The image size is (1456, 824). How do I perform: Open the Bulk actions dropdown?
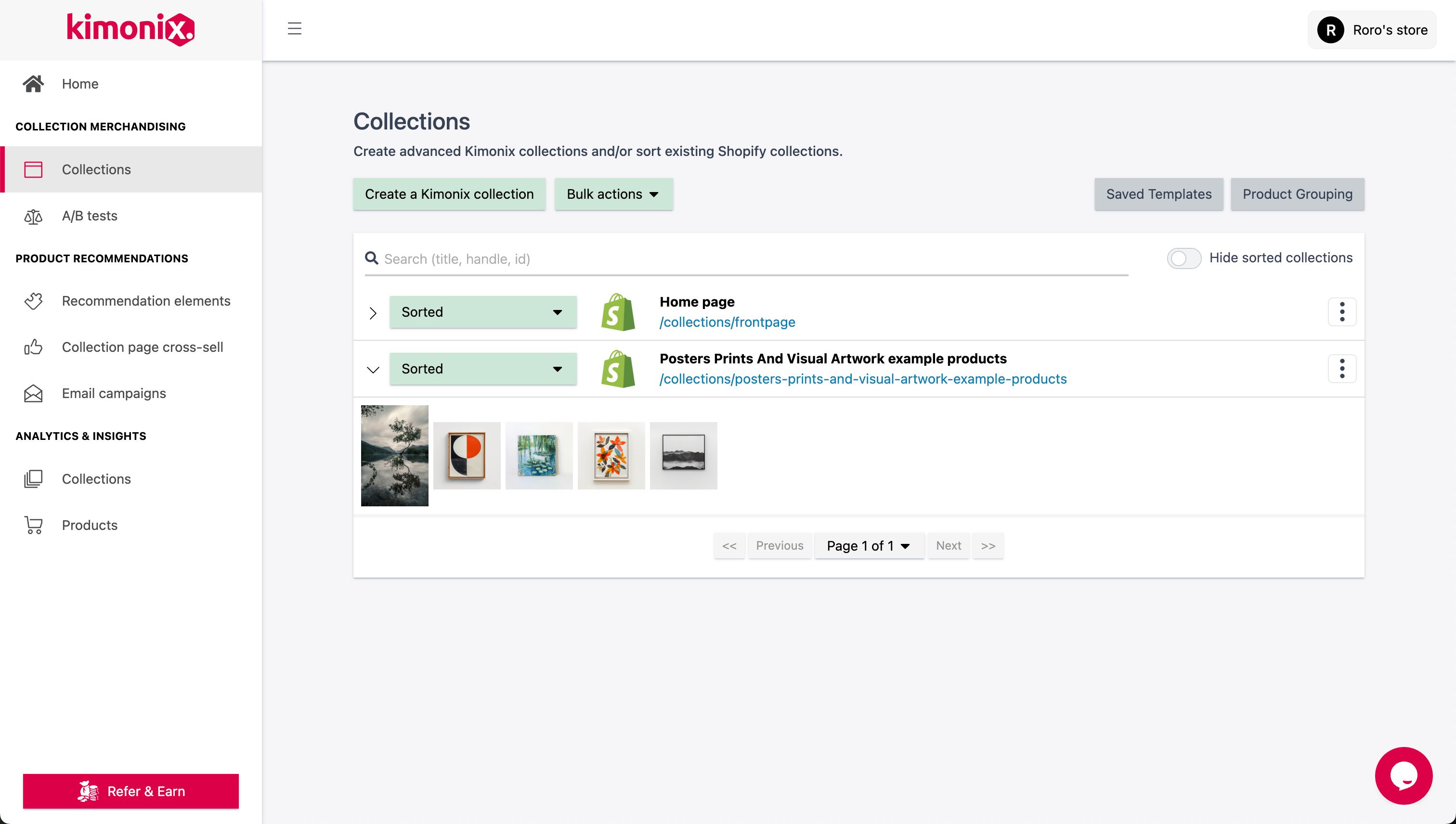pyautogui.click(x=613, y=193)
